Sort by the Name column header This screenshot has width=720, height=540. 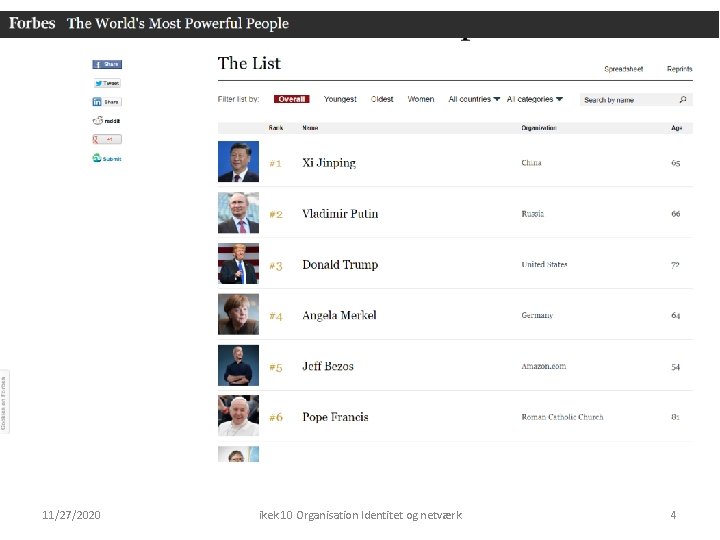(310, 128)
